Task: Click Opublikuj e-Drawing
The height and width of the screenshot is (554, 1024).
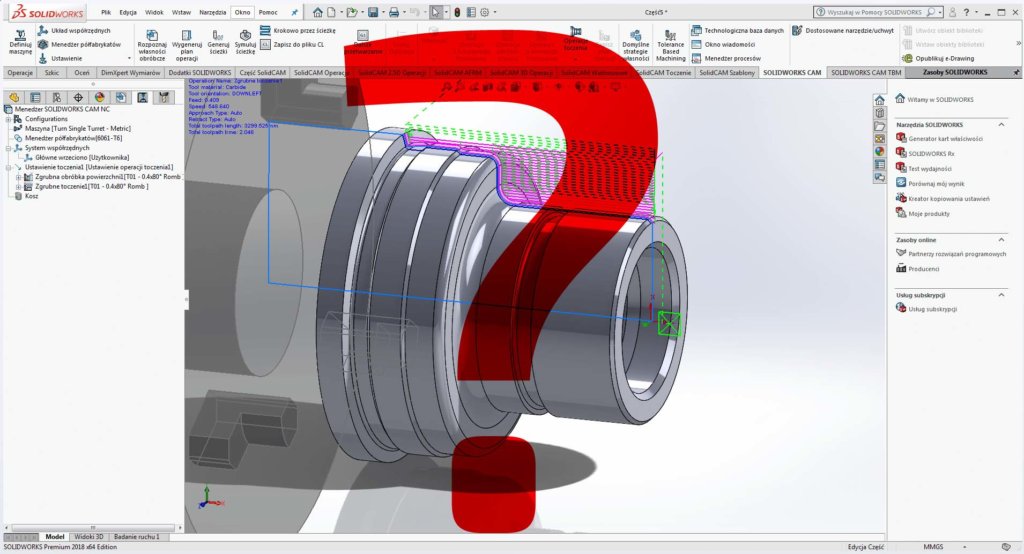Action: (938, 58)
